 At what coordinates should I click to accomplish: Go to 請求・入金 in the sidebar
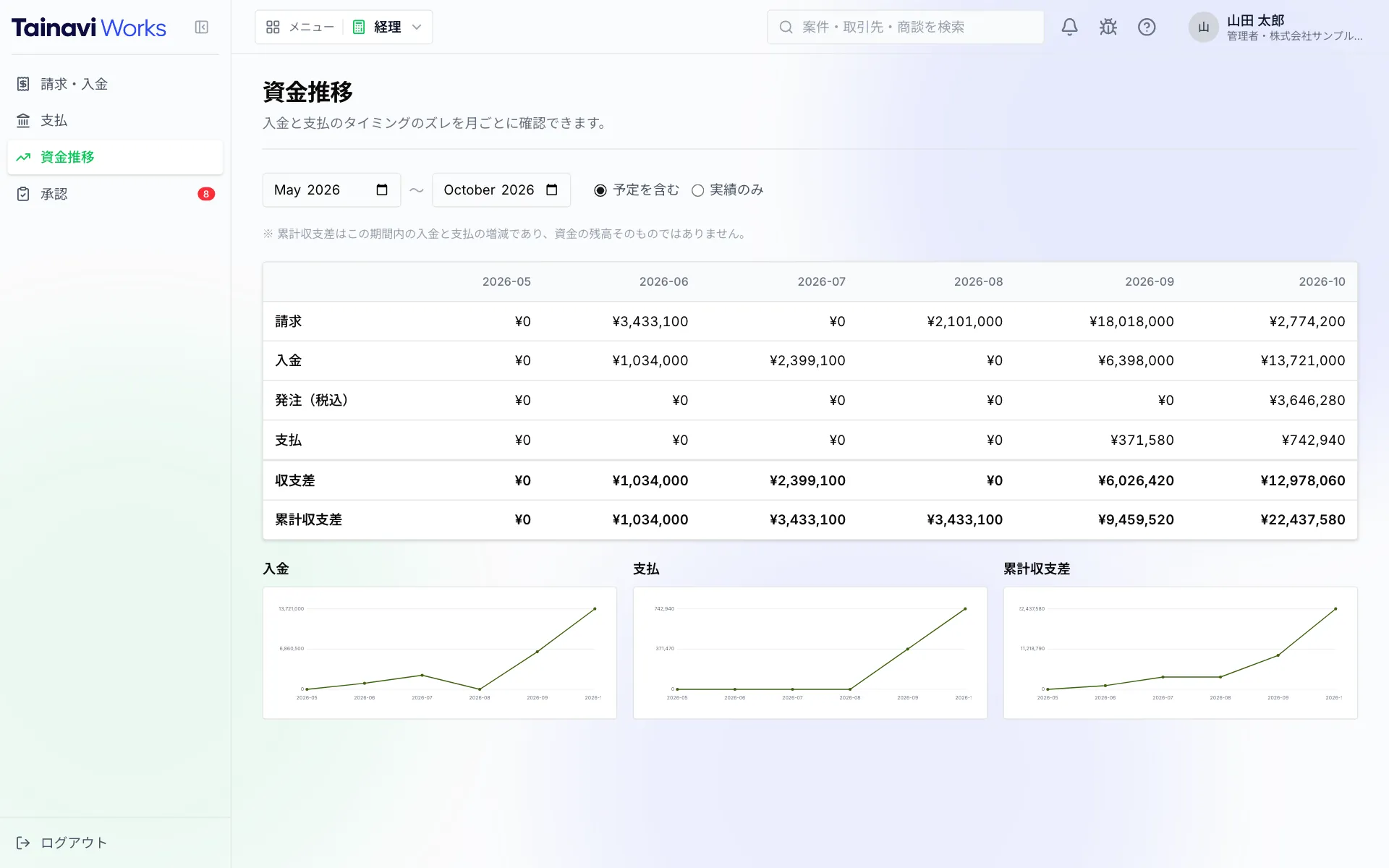[115, 84]
